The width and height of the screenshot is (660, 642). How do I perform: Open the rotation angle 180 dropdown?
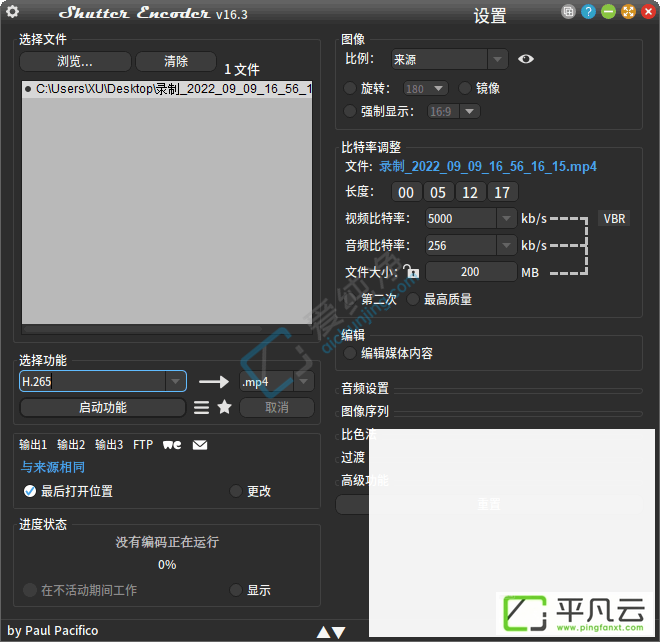(x=426, y=88)
